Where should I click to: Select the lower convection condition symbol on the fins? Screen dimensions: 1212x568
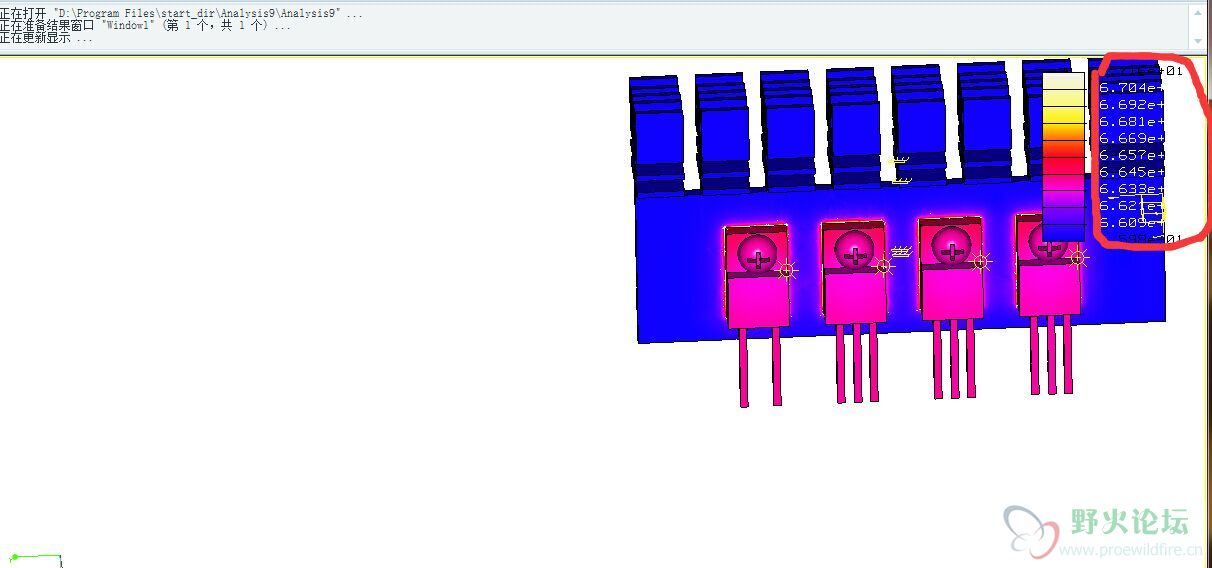(901, 179)
